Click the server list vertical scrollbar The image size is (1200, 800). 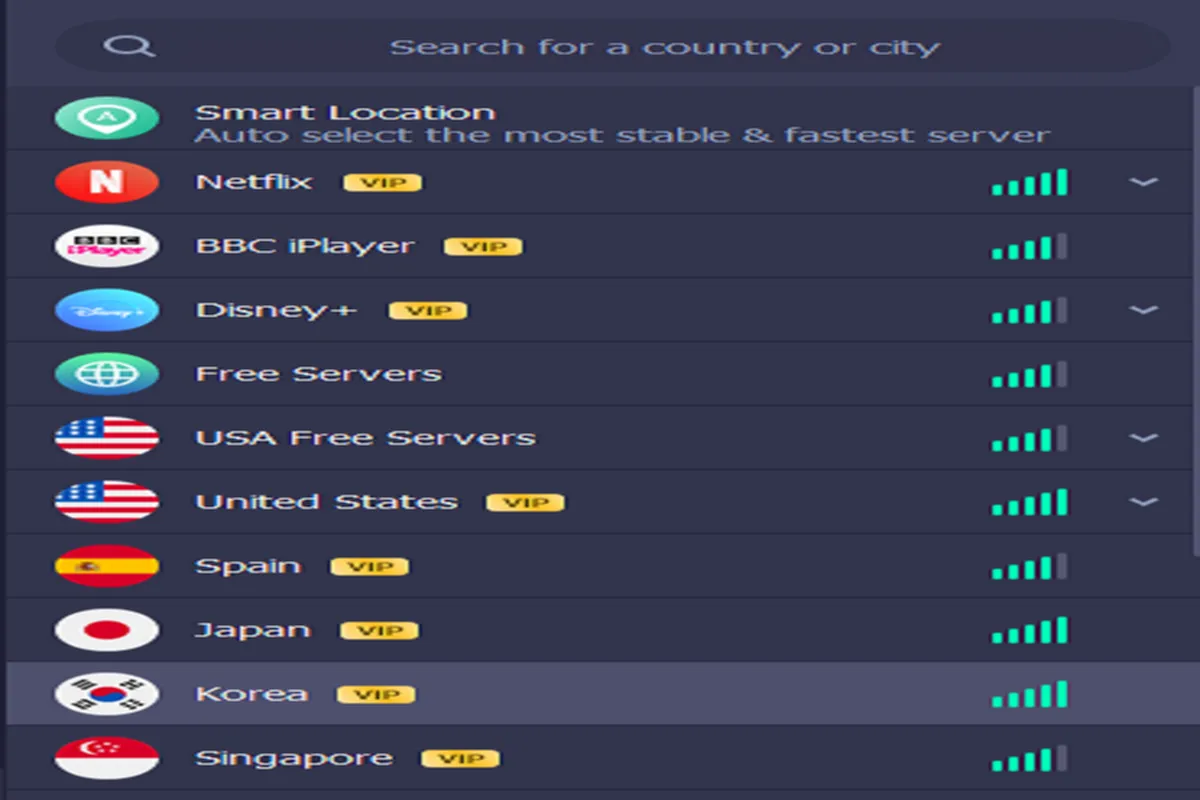[x=1196, y=320]
